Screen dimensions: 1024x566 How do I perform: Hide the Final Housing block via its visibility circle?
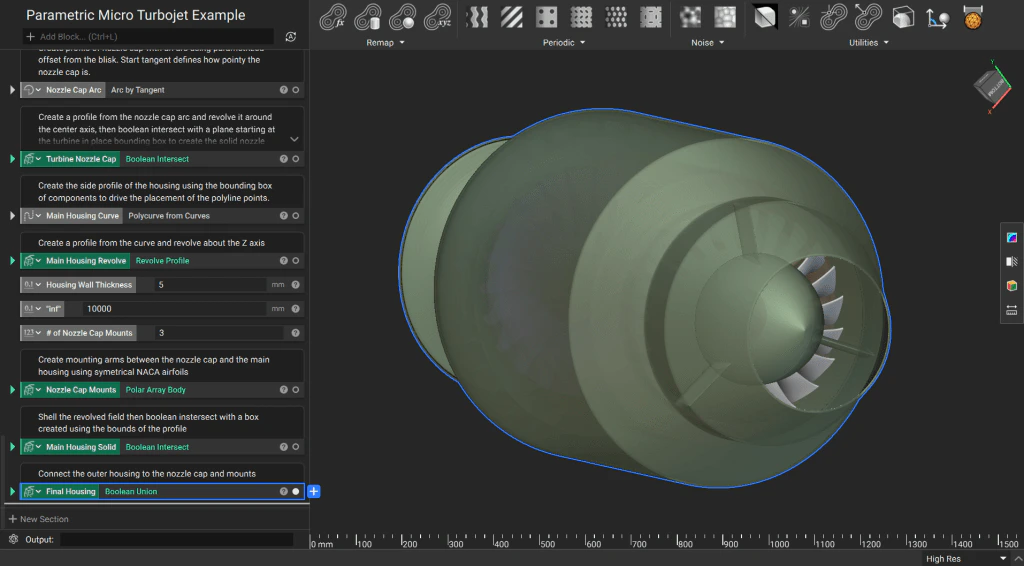click(296, 492)
